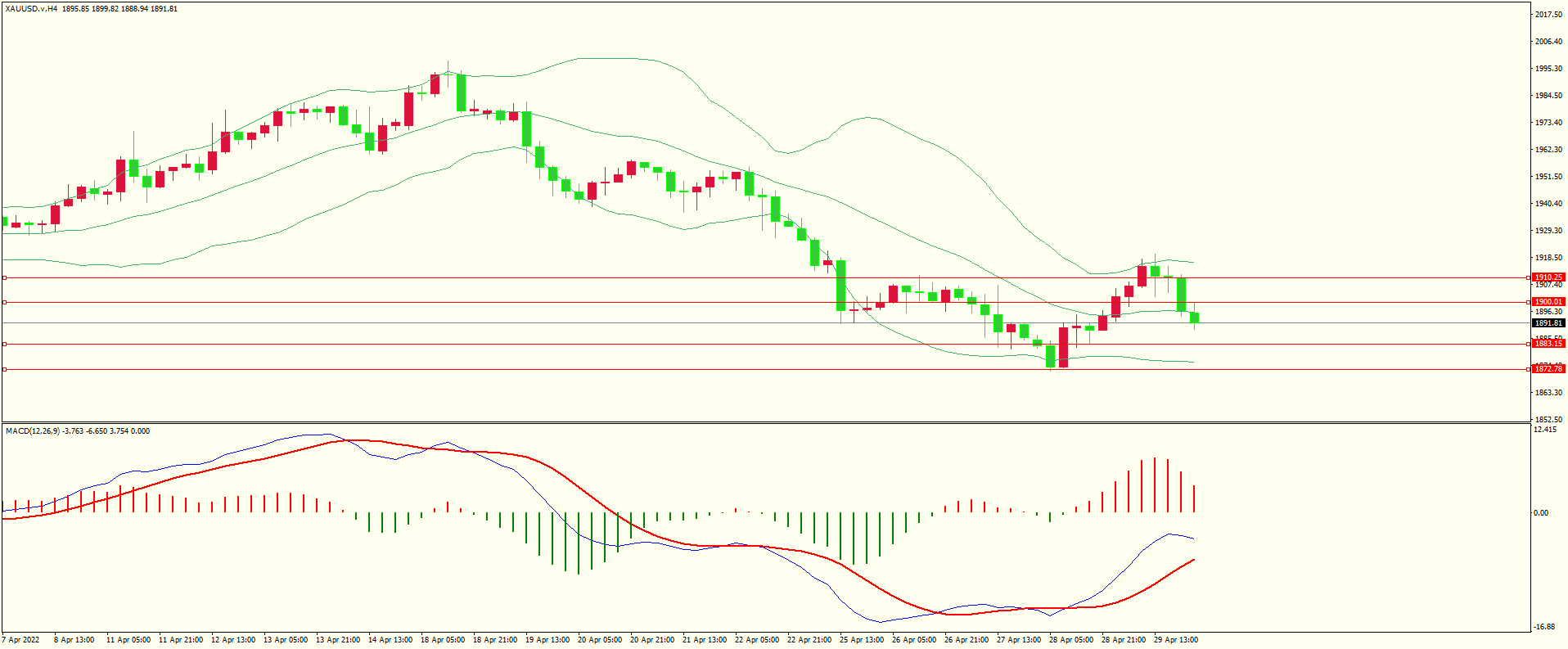Click right-end handle of the 1872.78 line
This screenshot has width=1568, height=649.
pos(1529,369)
